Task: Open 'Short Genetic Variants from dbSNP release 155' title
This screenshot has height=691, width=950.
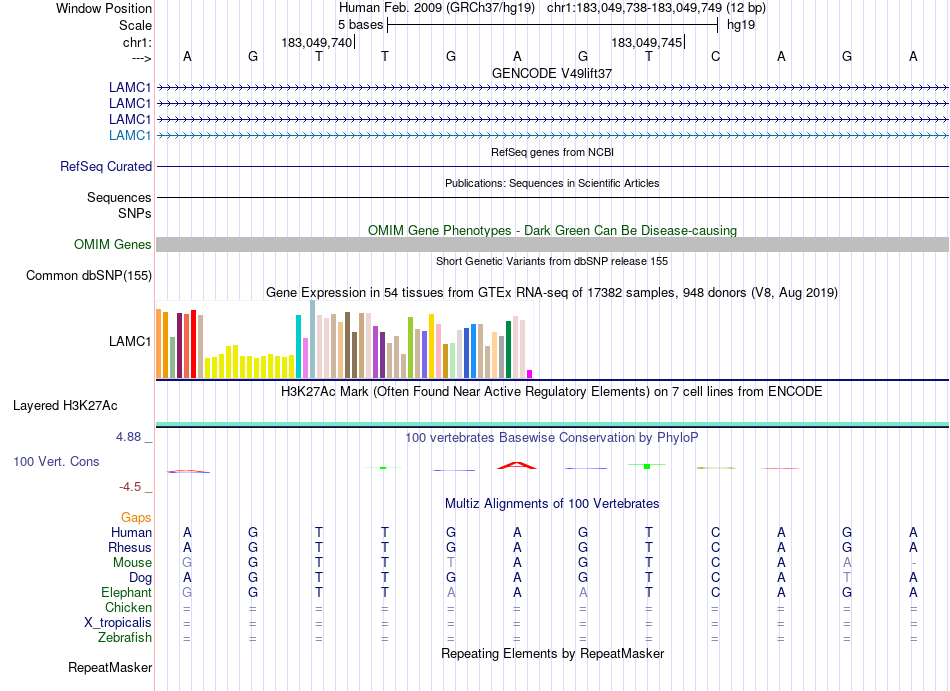Action: click(x=552, y=261)
